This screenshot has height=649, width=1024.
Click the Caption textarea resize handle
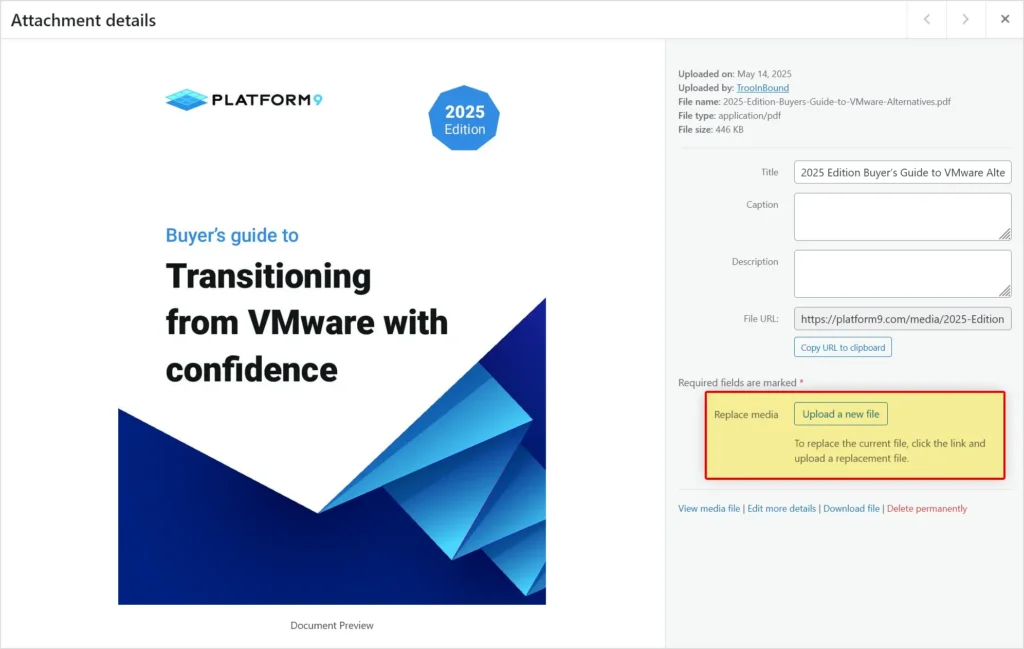point(1005,234)
